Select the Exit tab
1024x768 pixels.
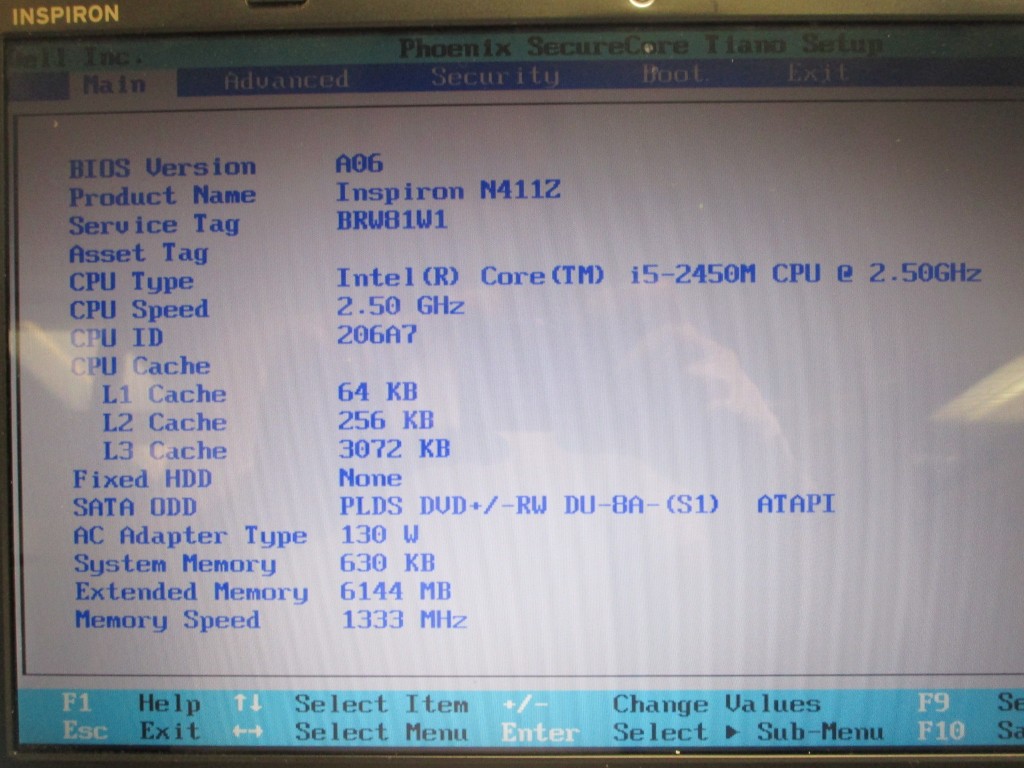(x=817, y=72)
